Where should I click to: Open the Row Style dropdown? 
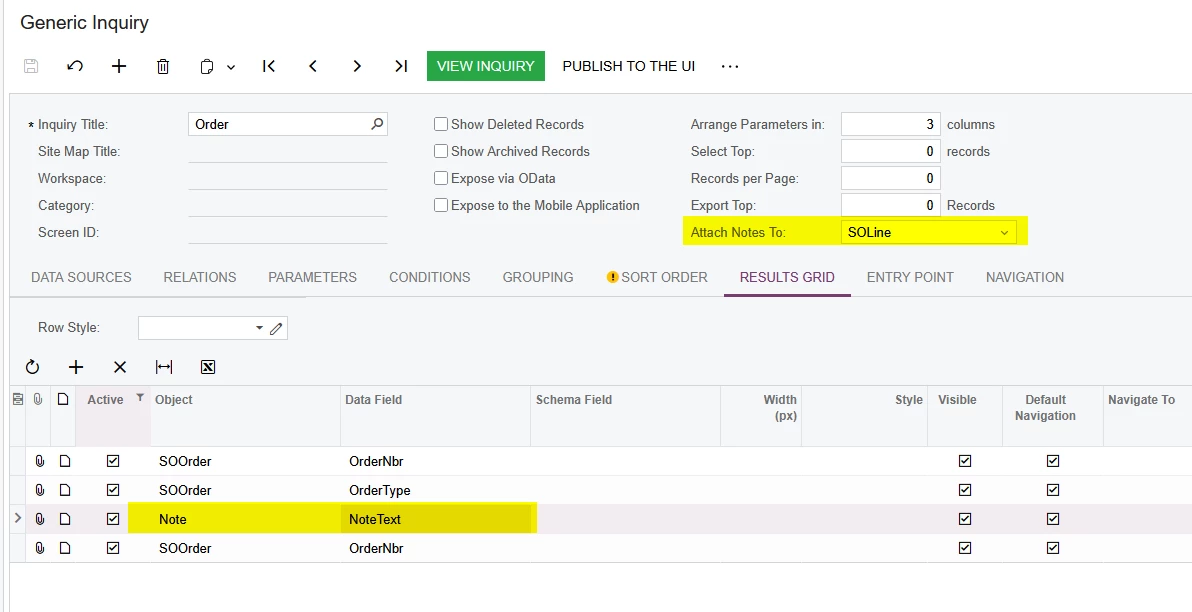pyautogui.click(x=259, y=328)
